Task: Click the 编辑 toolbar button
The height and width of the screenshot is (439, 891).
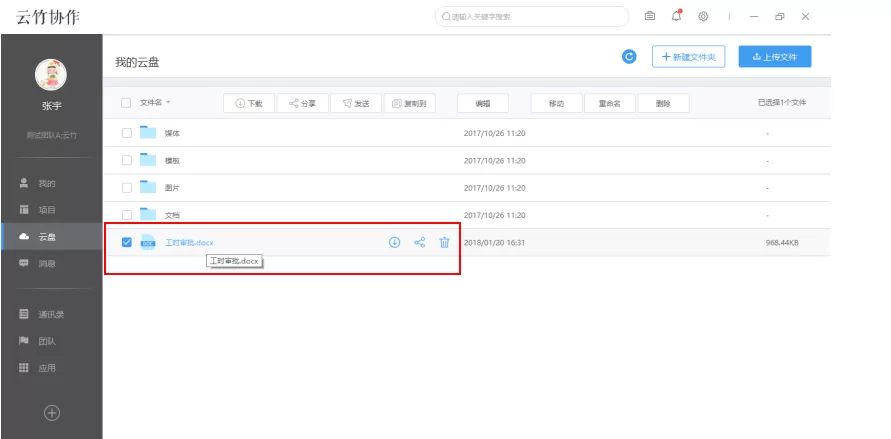Action: pyautogui.click(x=483, y=103)
